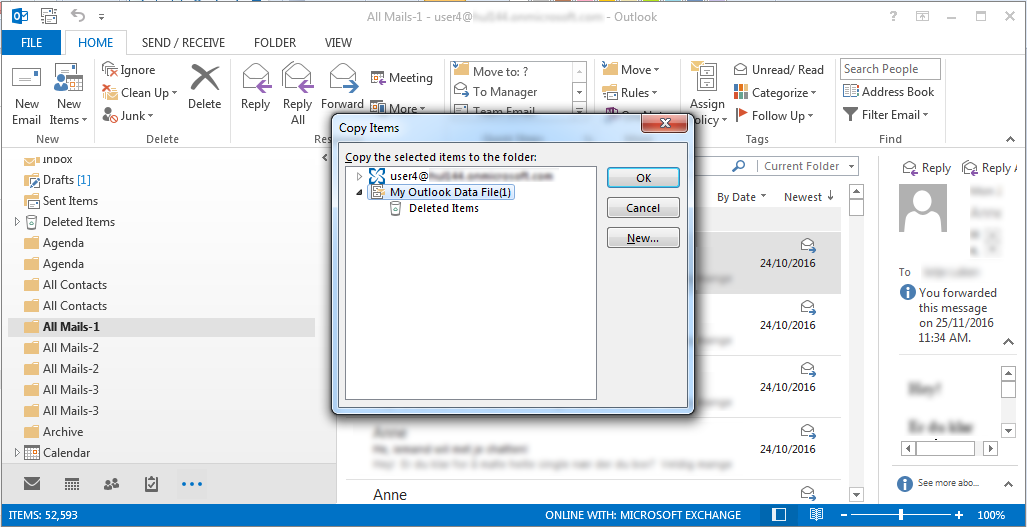Show more navigation options (dots)
The height and width of the screenshot is (527, 1027).
click(192, 484)
